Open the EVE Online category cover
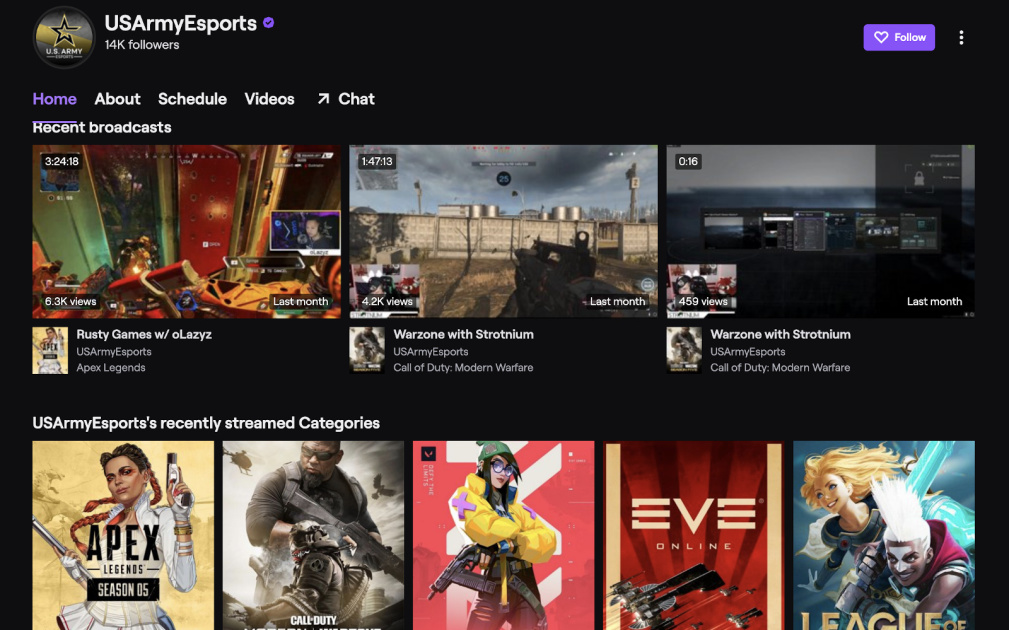Screen dimensions: 1009x630 click(x=693, y=535)
